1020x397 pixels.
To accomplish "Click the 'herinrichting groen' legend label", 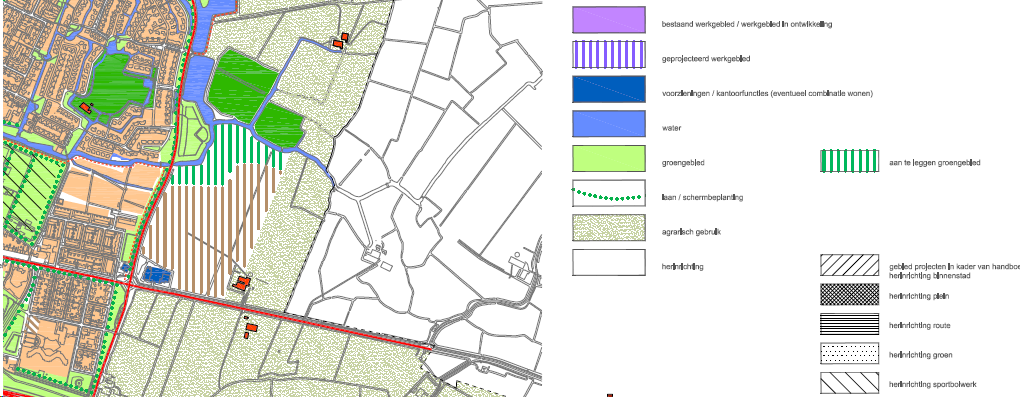I will coord(921,355).
